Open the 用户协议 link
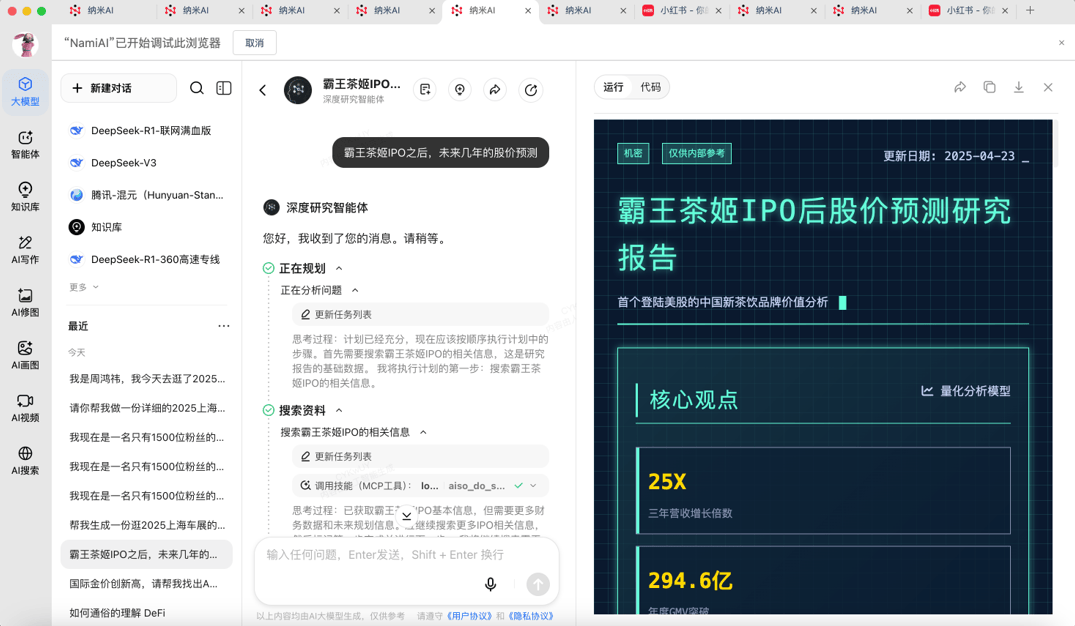This screenshot has height=626, width=1075. (x=470, y=616)
